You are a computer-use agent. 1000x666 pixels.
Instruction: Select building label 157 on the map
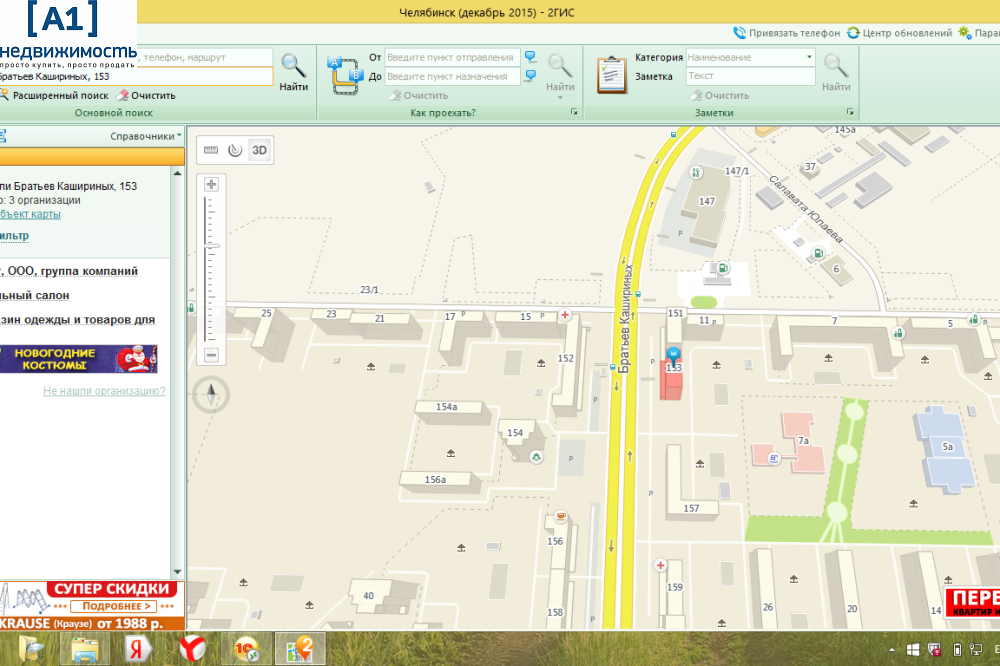[691, 508]
